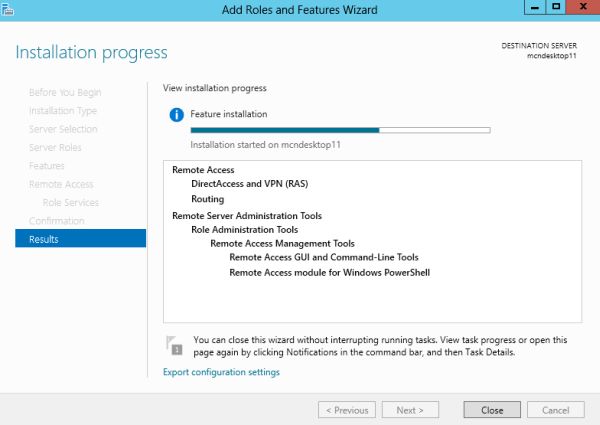Click the Close button
600x425 pixels.
point(492,410)
